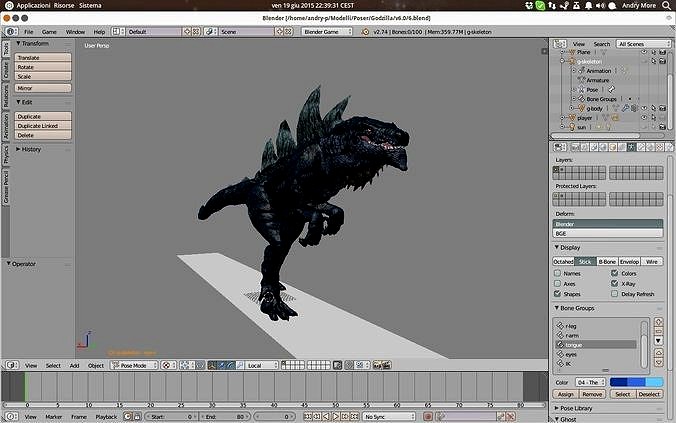Toggle visibility eye for player
Image resolution: width=676 pixels, height=423 pixels.
coord(644,118)
